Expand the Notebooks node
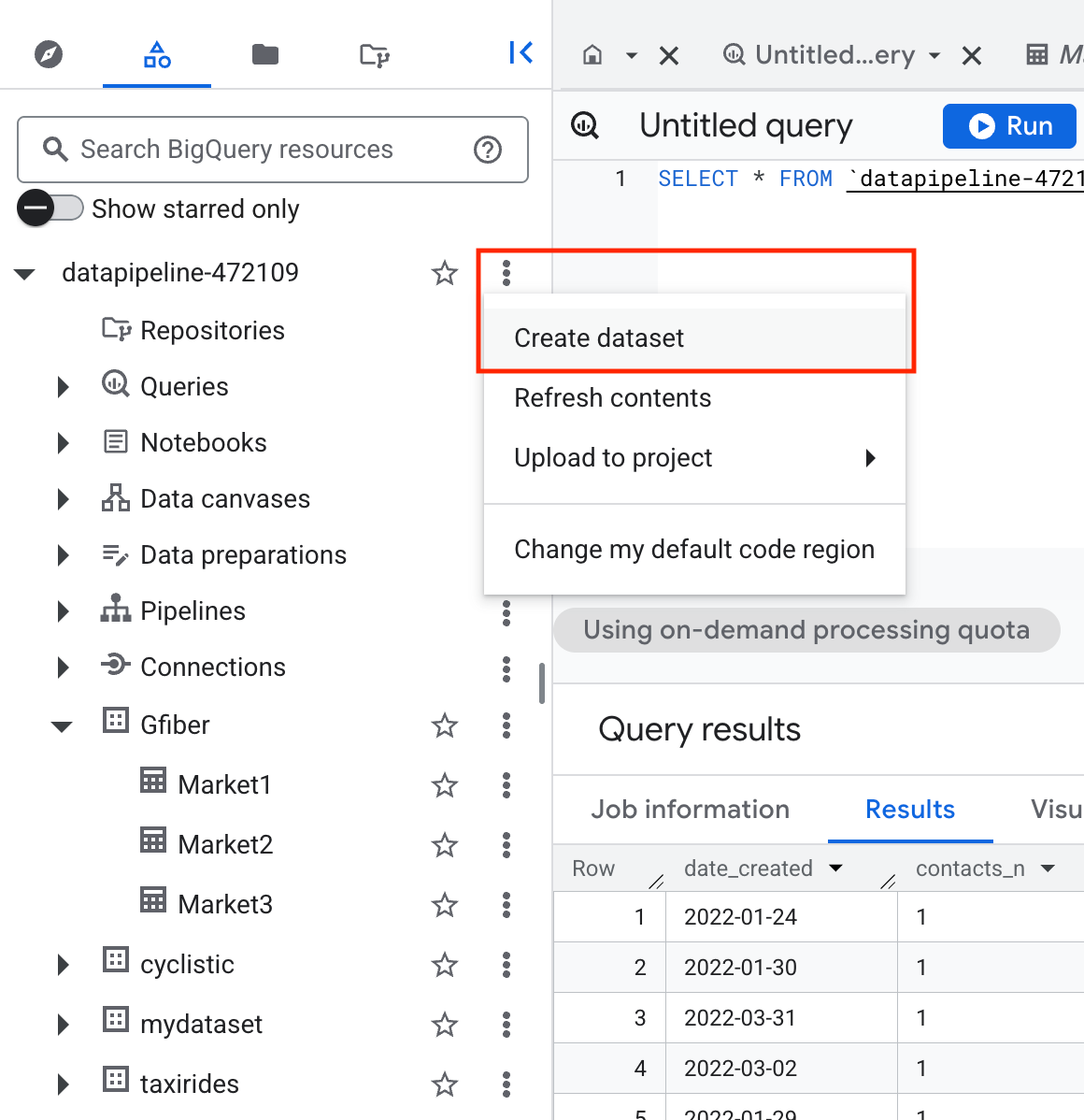 pyautogui.click(x=64, y=443)
